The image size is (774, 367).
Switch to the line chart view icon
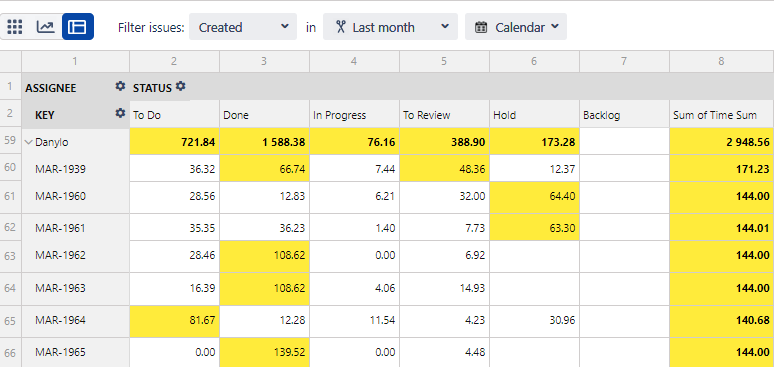(x=45, y=27)
